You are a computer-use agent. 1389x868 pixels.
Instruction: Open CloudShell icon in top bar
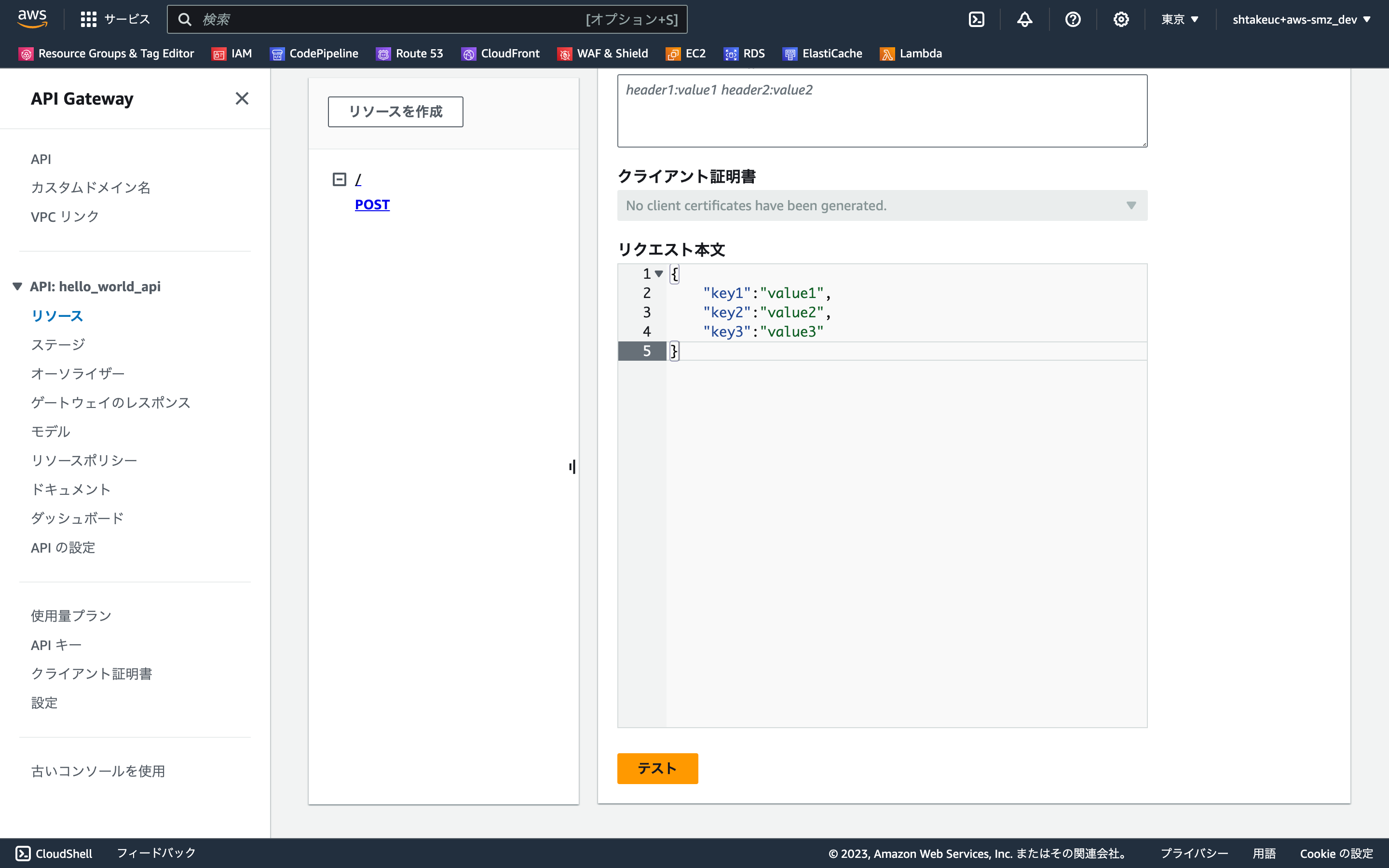[976, 19]
